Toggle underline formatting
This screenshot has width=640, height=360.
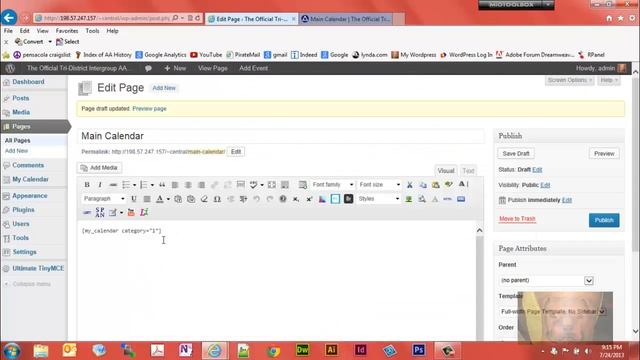[134, 199]
